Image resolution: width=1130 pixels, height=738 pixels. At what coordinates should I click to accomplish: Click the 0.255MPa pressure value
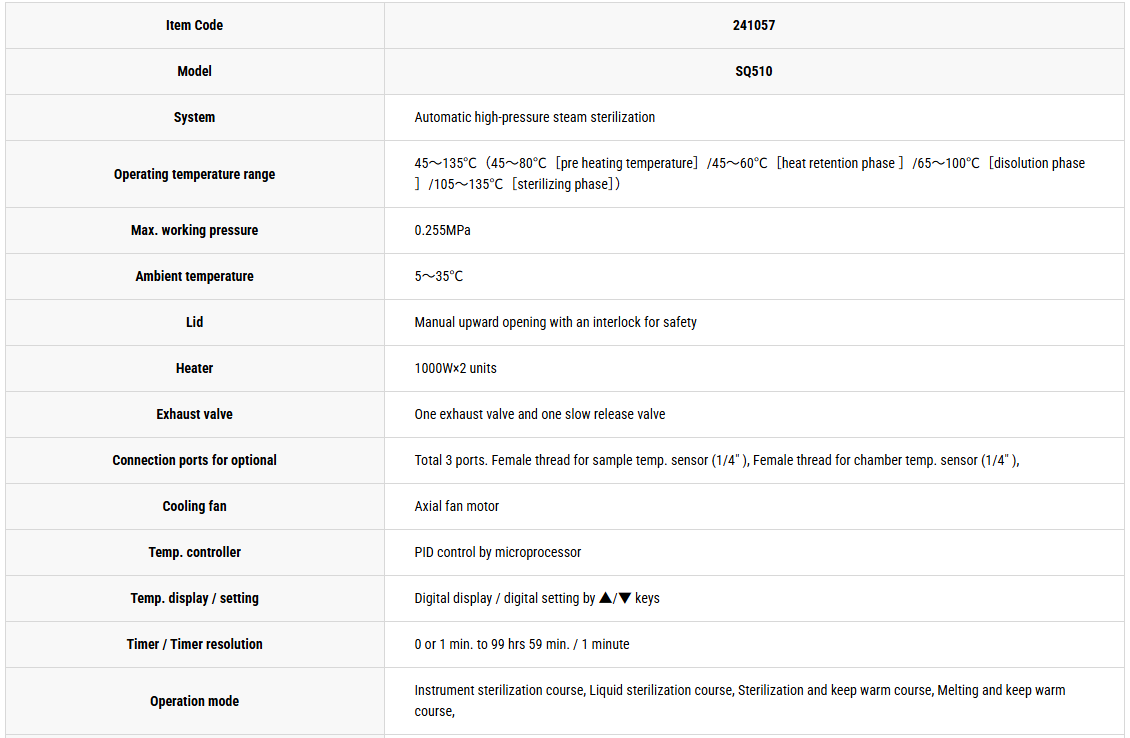[442, 230]
